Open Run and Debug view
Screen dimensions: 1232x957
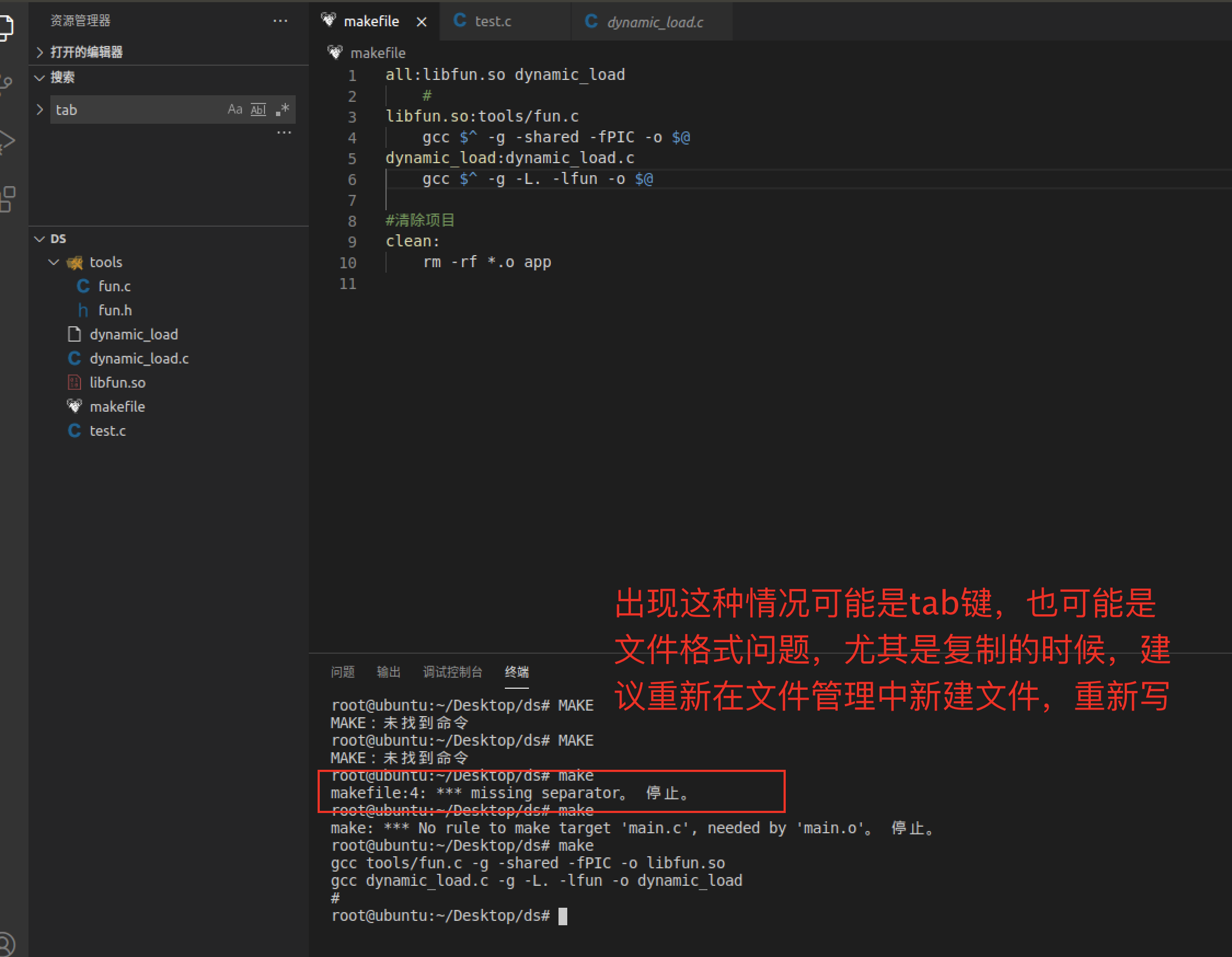coord(5,141)
